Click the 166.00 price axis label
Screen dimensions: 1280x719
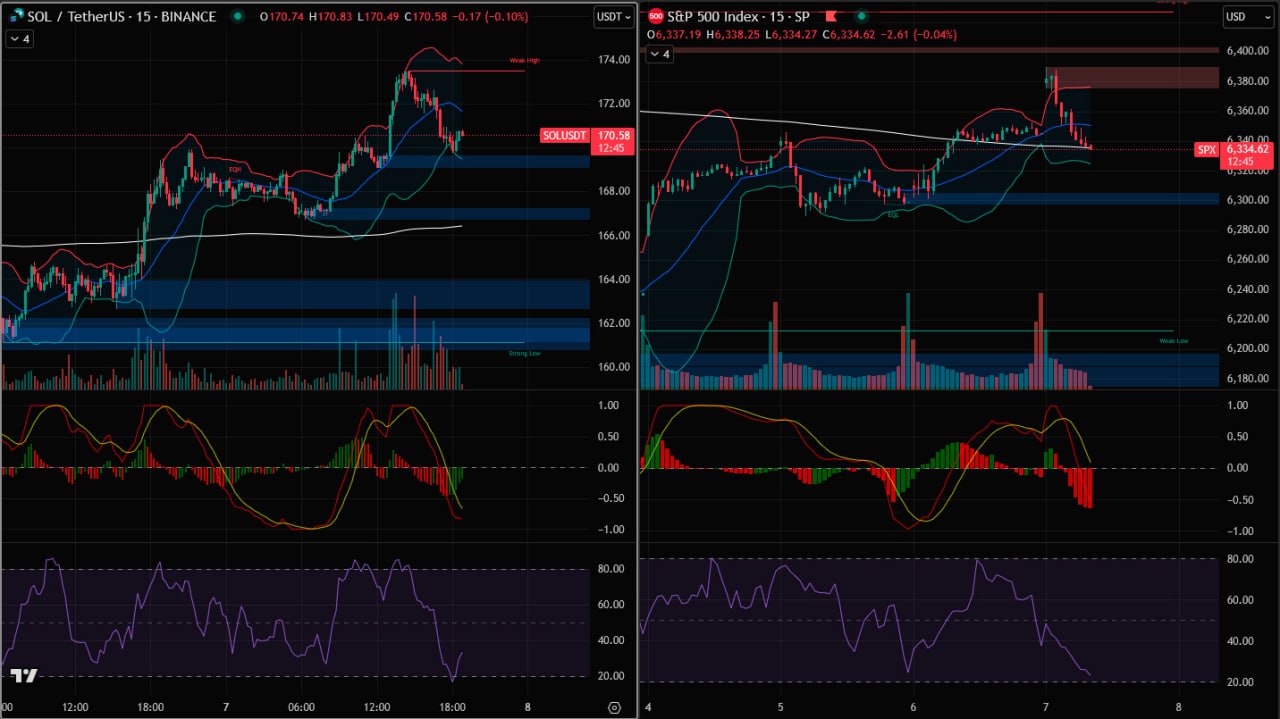pos(613,236)
